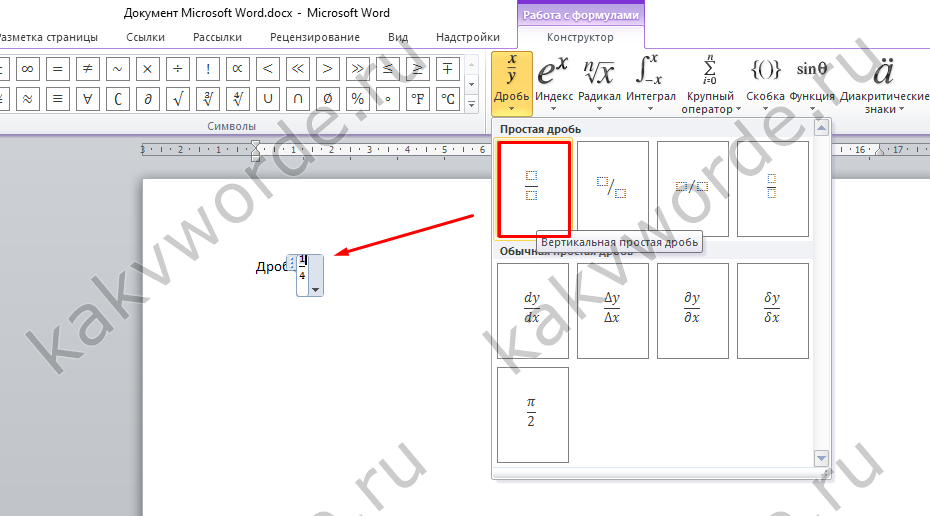Insert the partial differential symbol
The image size is (930, 516).
pyautogui.click(x=148, y=98)
